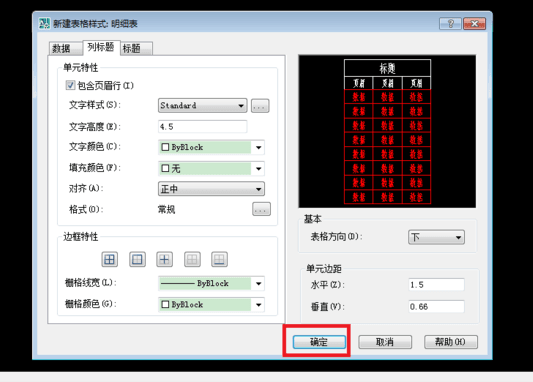Click the 取消 button

[385, 342]
